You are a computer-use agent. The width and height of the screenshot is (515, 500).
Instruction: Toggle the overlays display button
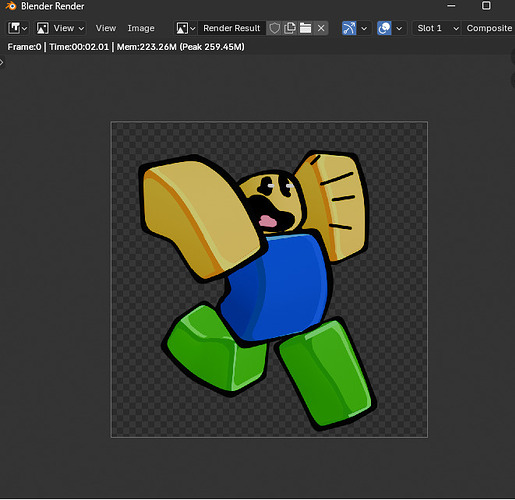tap(384, 28)
